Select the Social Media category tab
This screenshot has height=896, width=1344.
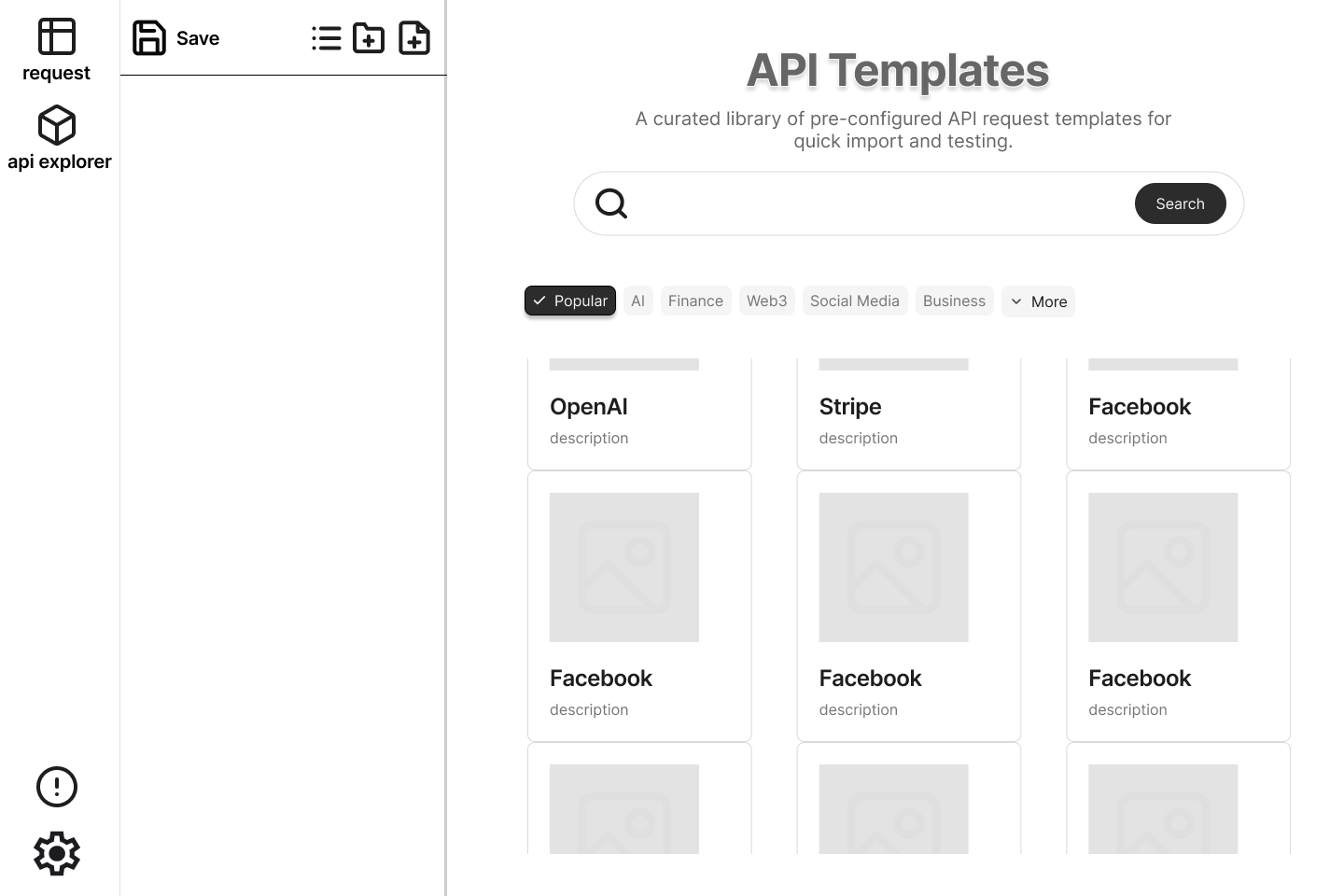(x=854, y=301)
